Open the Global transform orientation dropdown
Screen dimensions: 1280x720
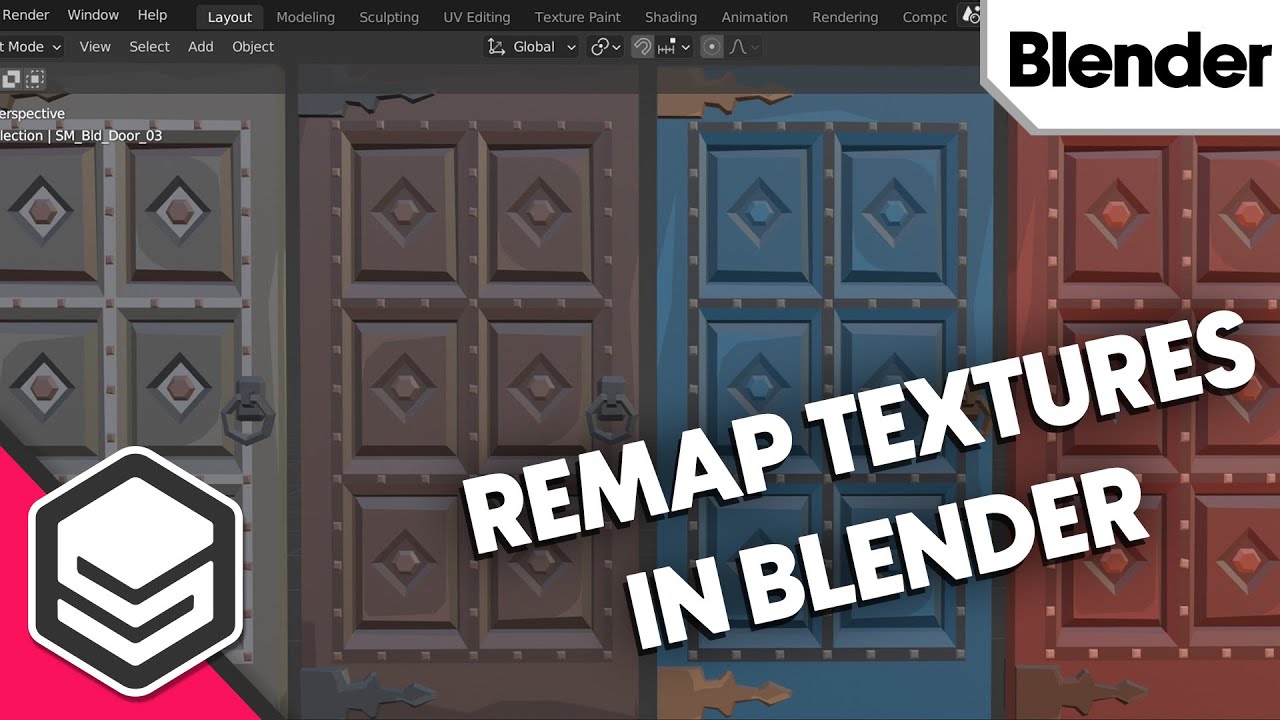(x=532, y=47)
